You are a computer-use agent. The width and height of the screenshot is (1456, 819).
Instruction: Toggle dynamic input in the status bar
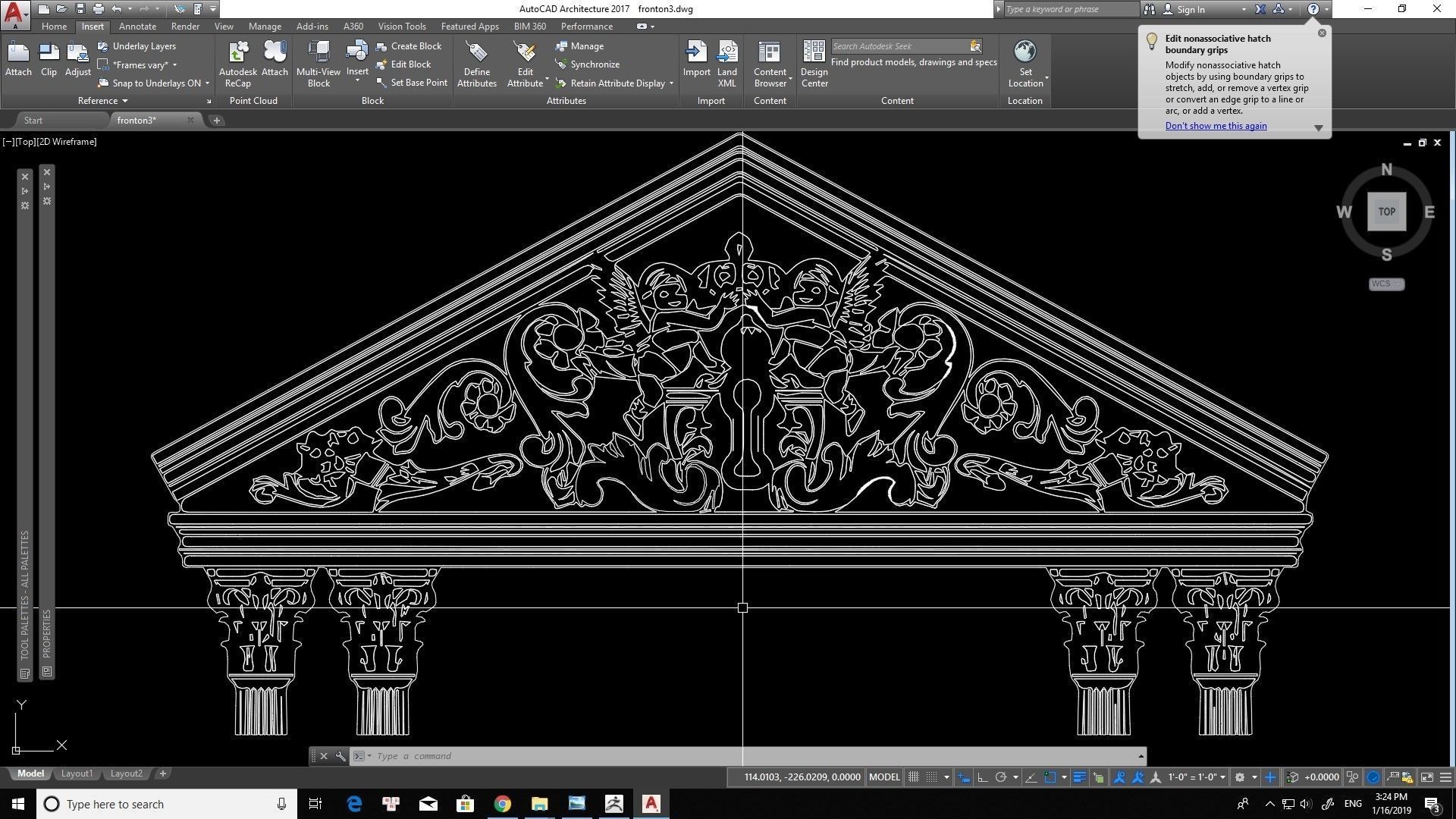pyautogui.click(x=964, y=777)
